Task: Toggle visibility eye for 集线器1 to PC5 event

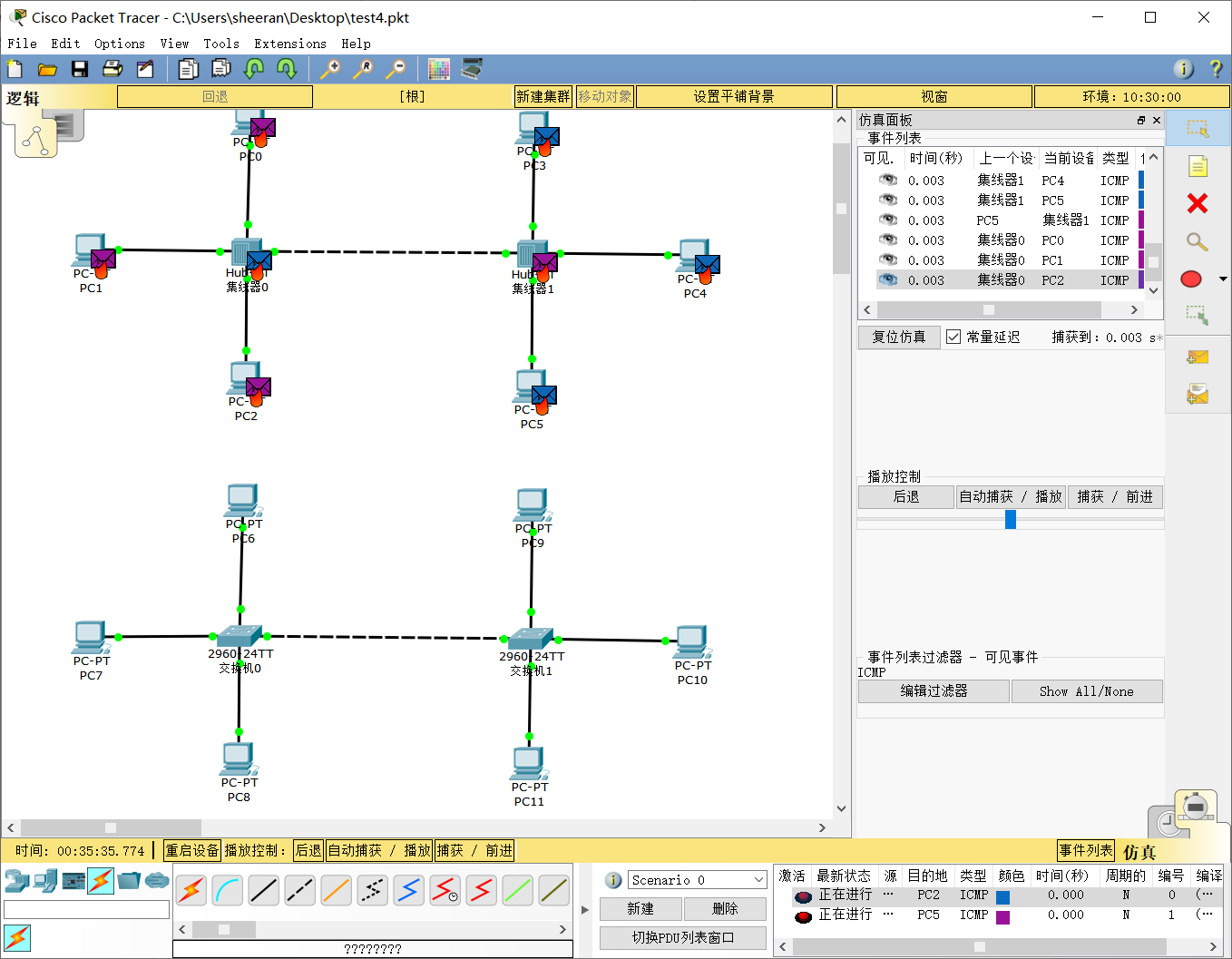Action: coord(888,200)
